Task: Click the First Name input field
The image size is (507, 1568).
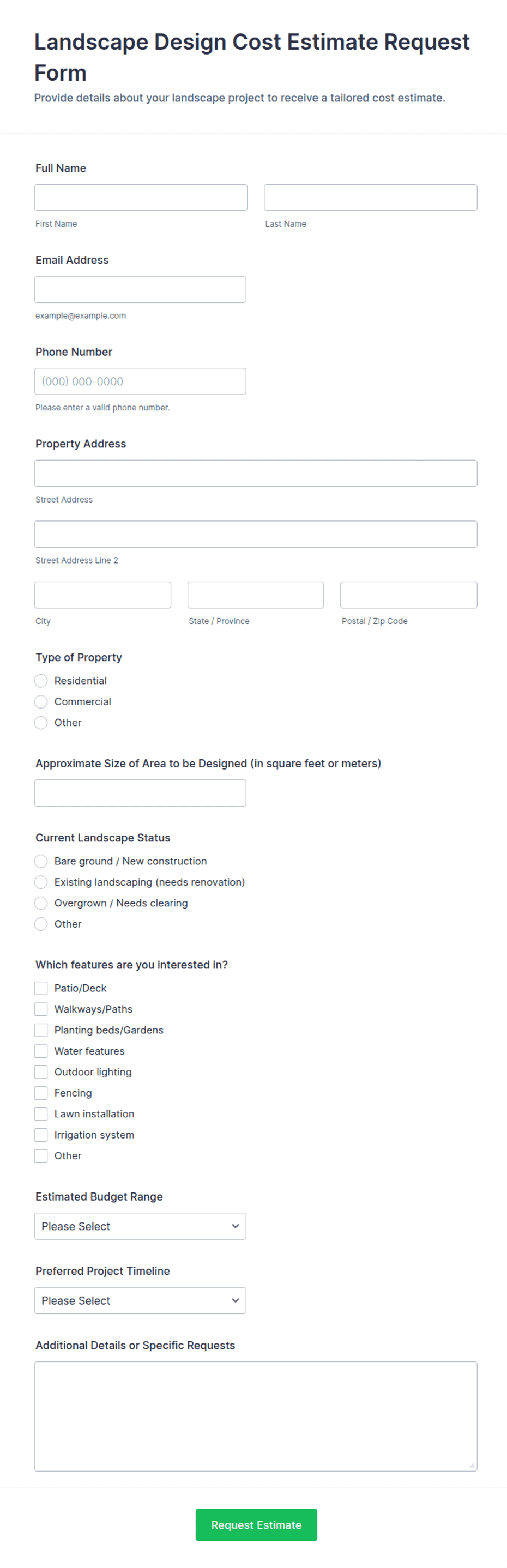Action: click(140, 197)
